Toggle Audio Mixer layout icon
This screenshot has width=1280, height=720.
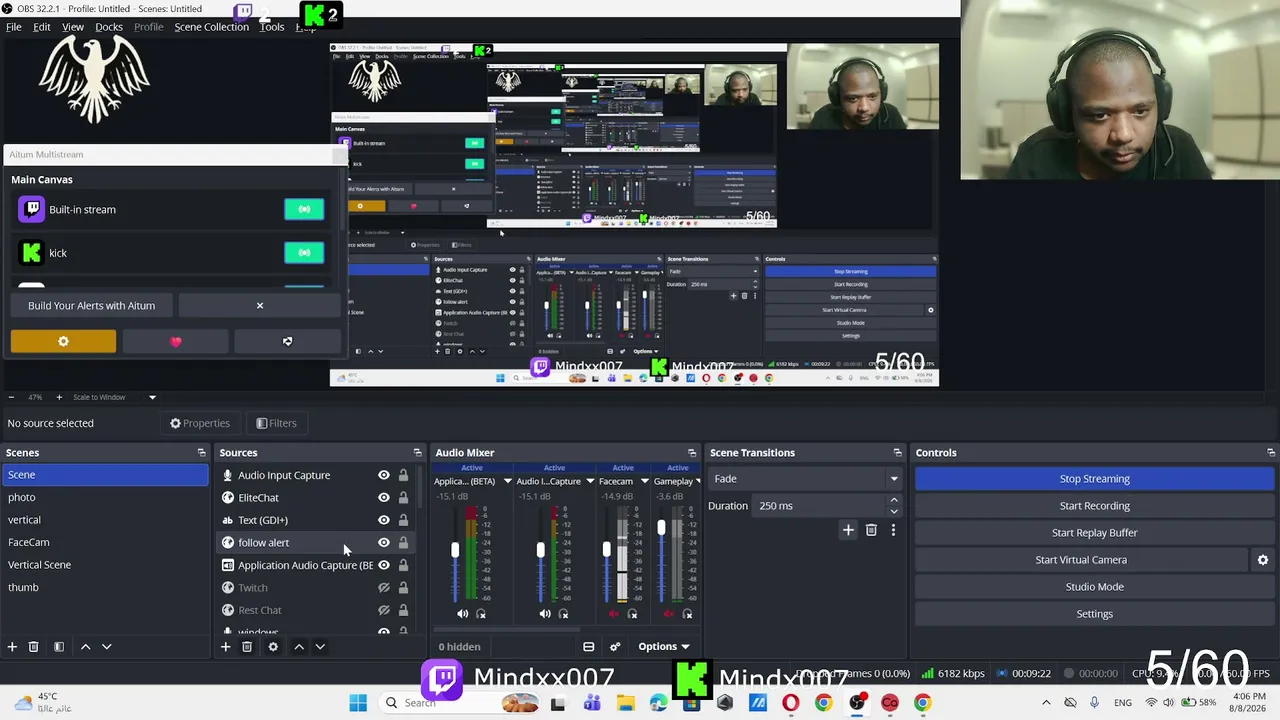[589, 647]
